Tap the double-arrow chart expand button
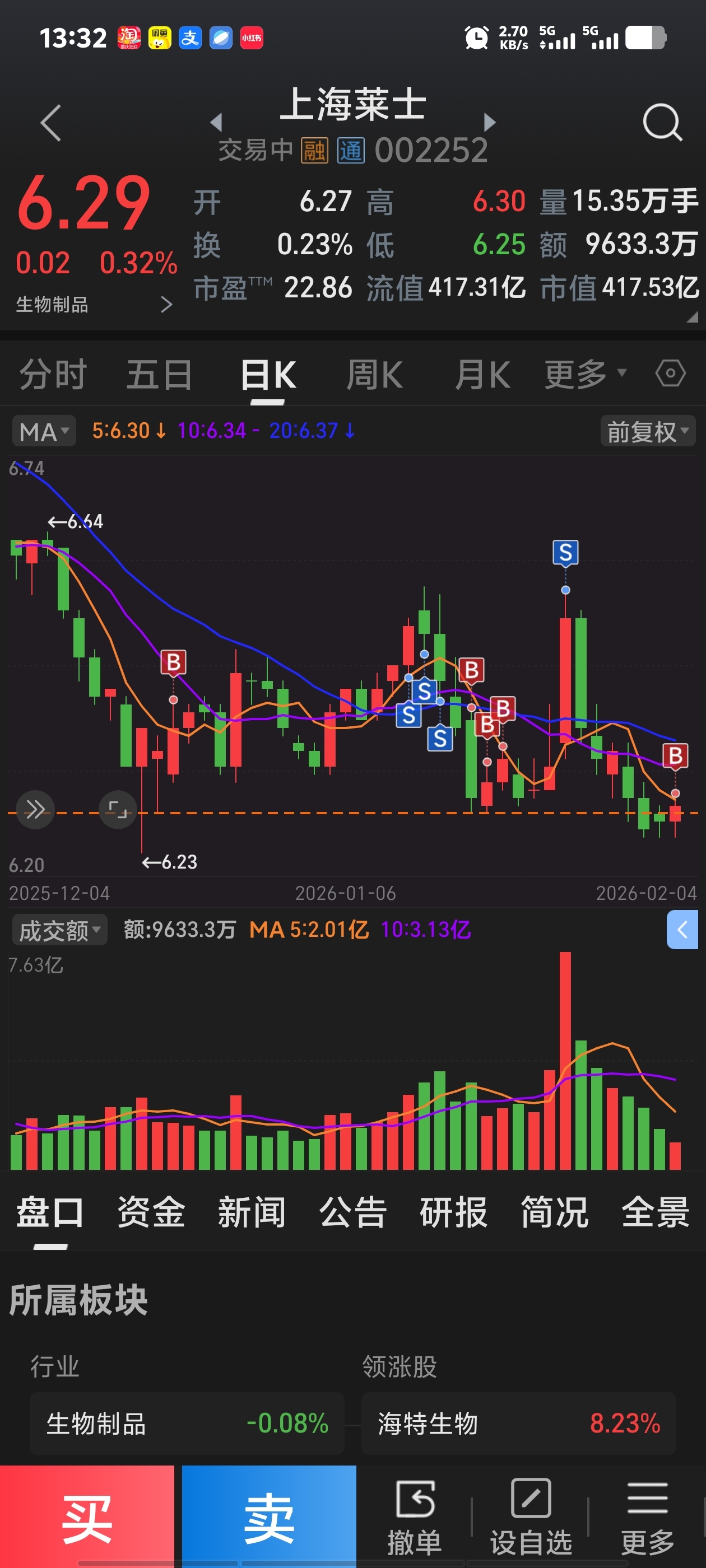Screen dimensions: 706x1568 [35, 810]
